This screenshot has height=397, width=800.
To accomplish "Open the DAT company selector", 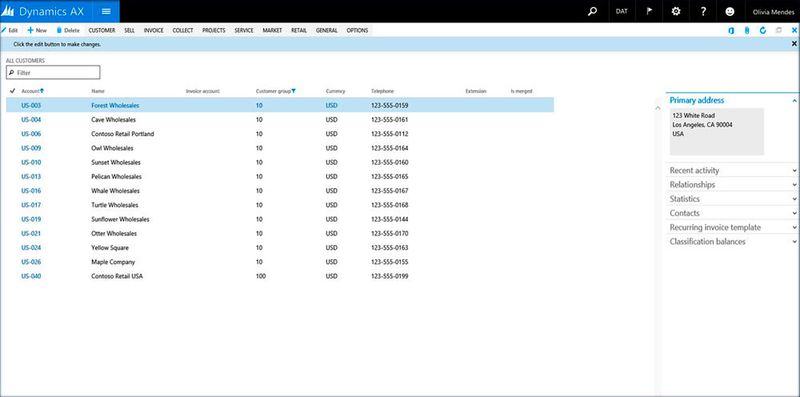I will pos(621,11).
